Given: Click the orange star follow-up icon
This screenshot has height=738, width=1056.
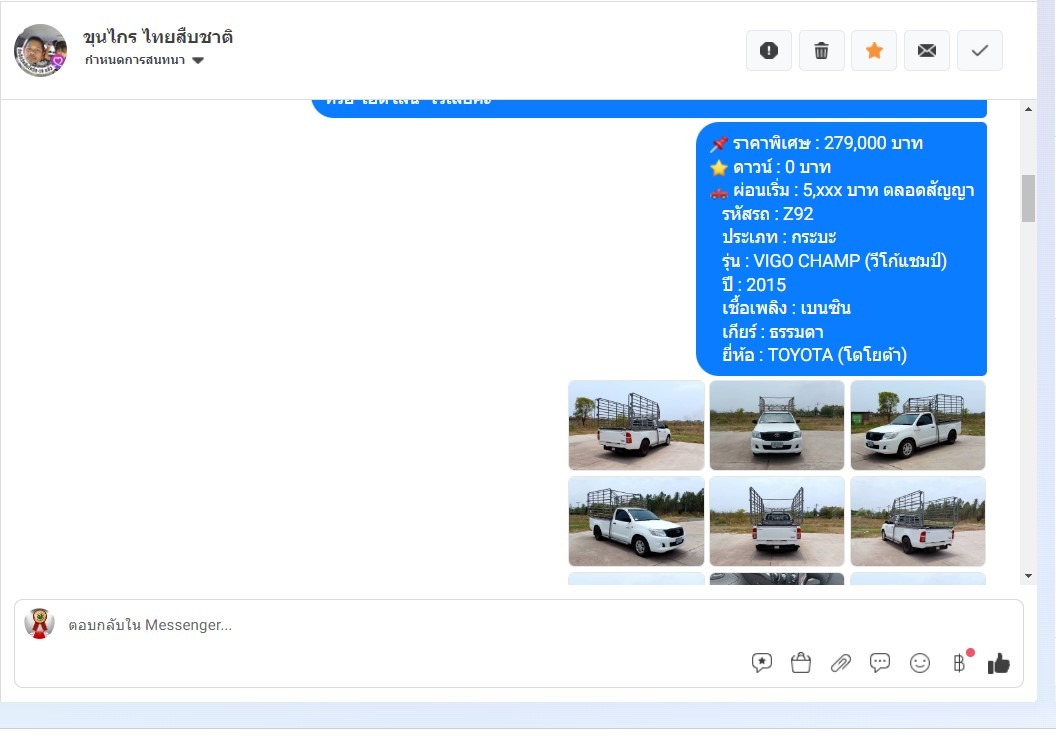Looking at the screenshot, I should 874,51.
